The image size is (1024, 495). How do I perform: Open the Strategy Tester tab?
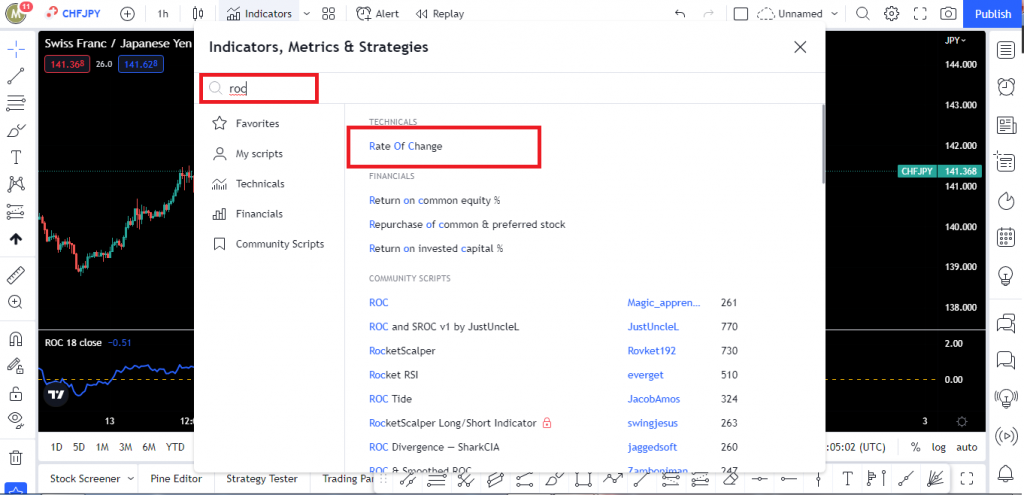261,479
